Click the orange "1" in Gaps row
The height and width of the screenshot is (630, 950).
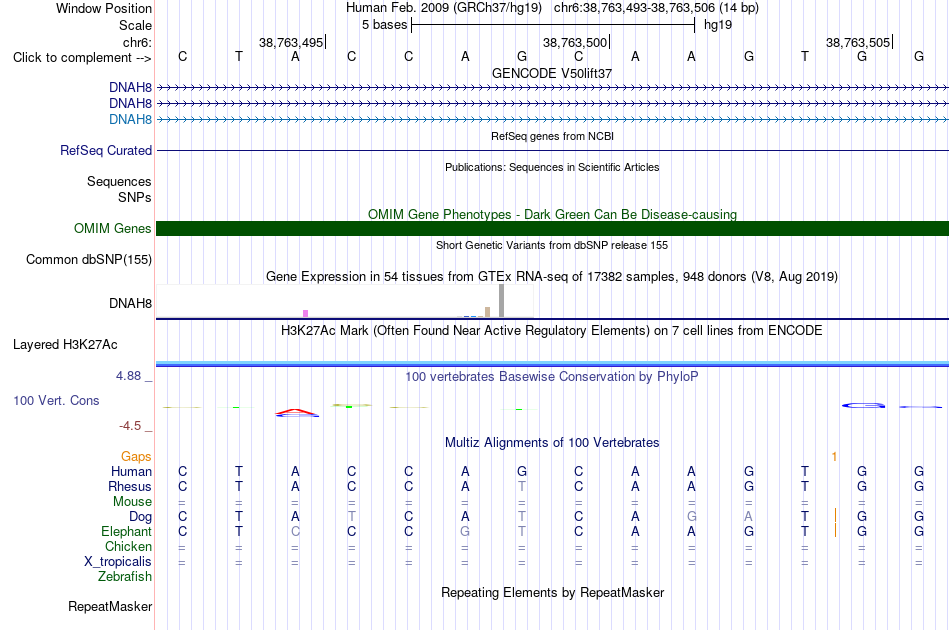click(834, 457)
